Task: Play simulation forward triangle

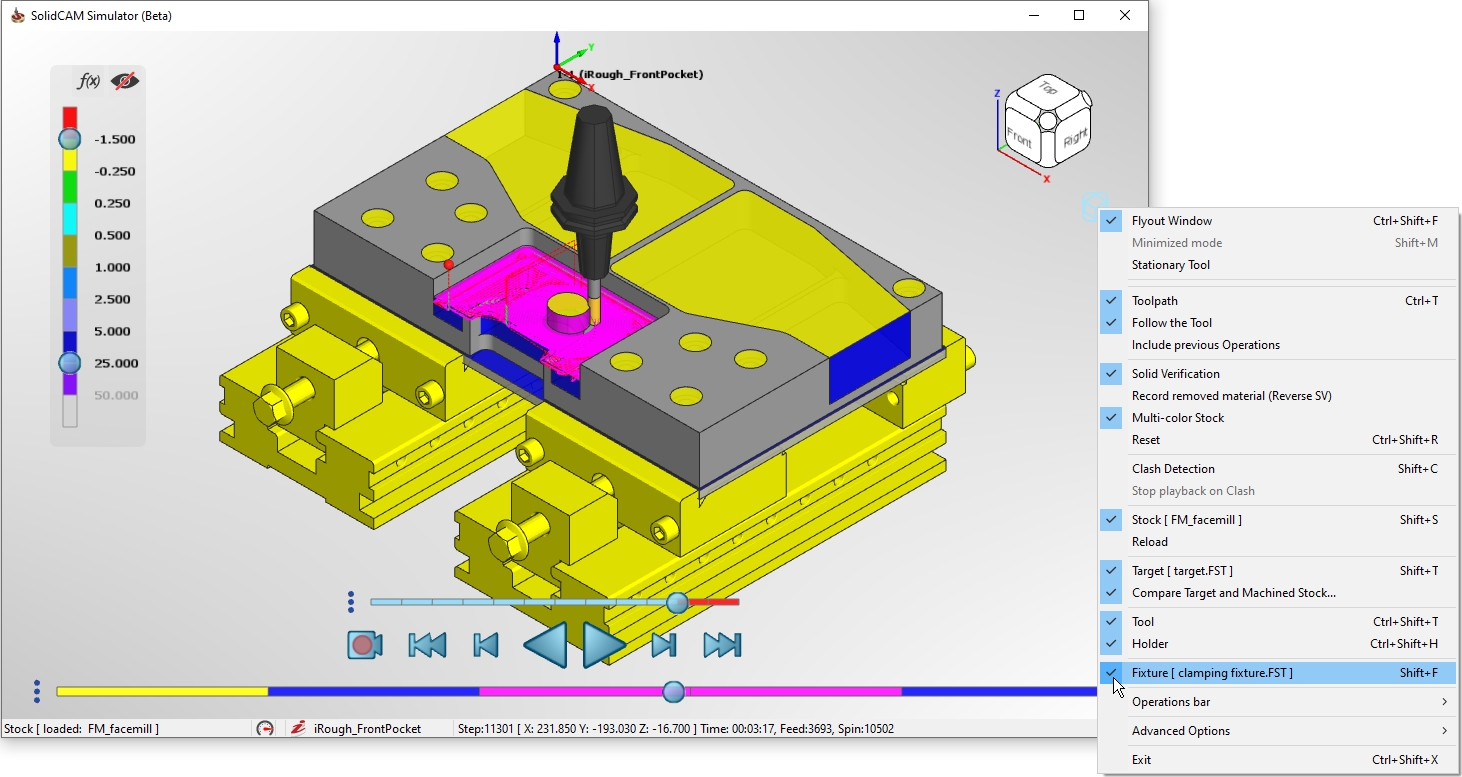Action: (x=604, y=645)
